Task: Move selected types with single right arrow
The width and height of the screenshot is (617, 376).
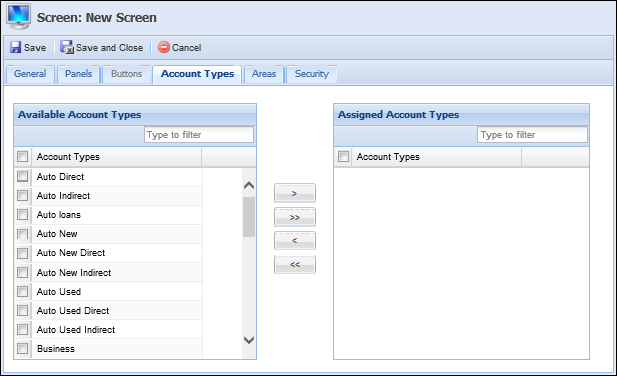Action: click(295, 193)
